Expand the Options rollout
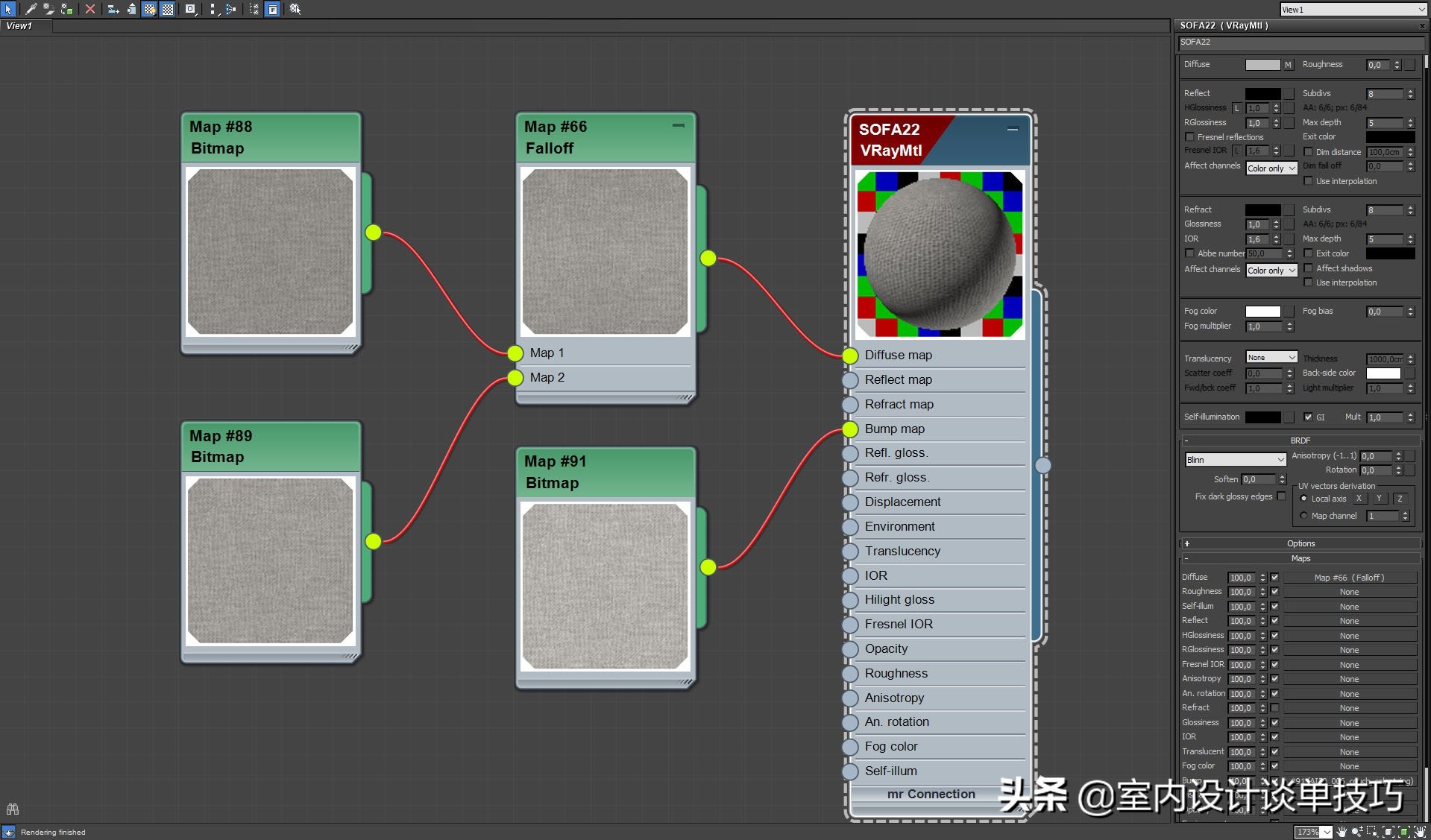This screenshot has width=1431, height=840. click(1301, 543)
